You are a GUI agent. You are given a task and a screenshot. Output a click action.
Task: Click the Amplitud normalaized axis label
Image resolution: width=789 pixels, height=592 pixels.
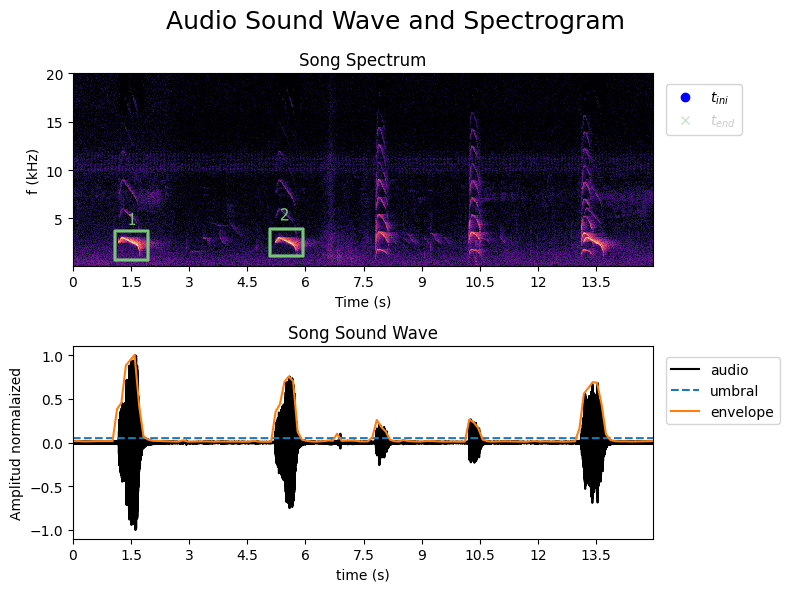pyautogui.click(x=16, y=444)
